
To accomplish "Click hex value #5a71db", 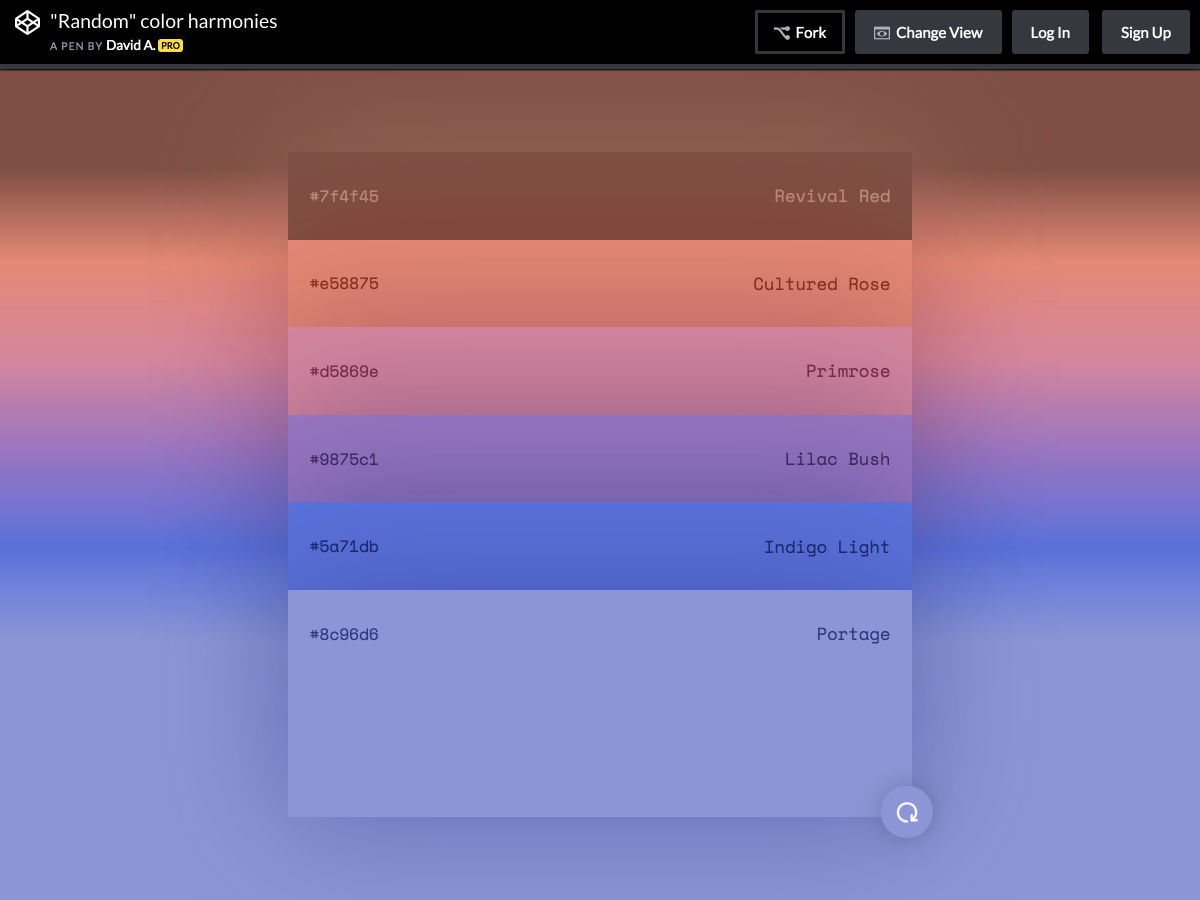I will pyautogui.click(x=344, y=546).
